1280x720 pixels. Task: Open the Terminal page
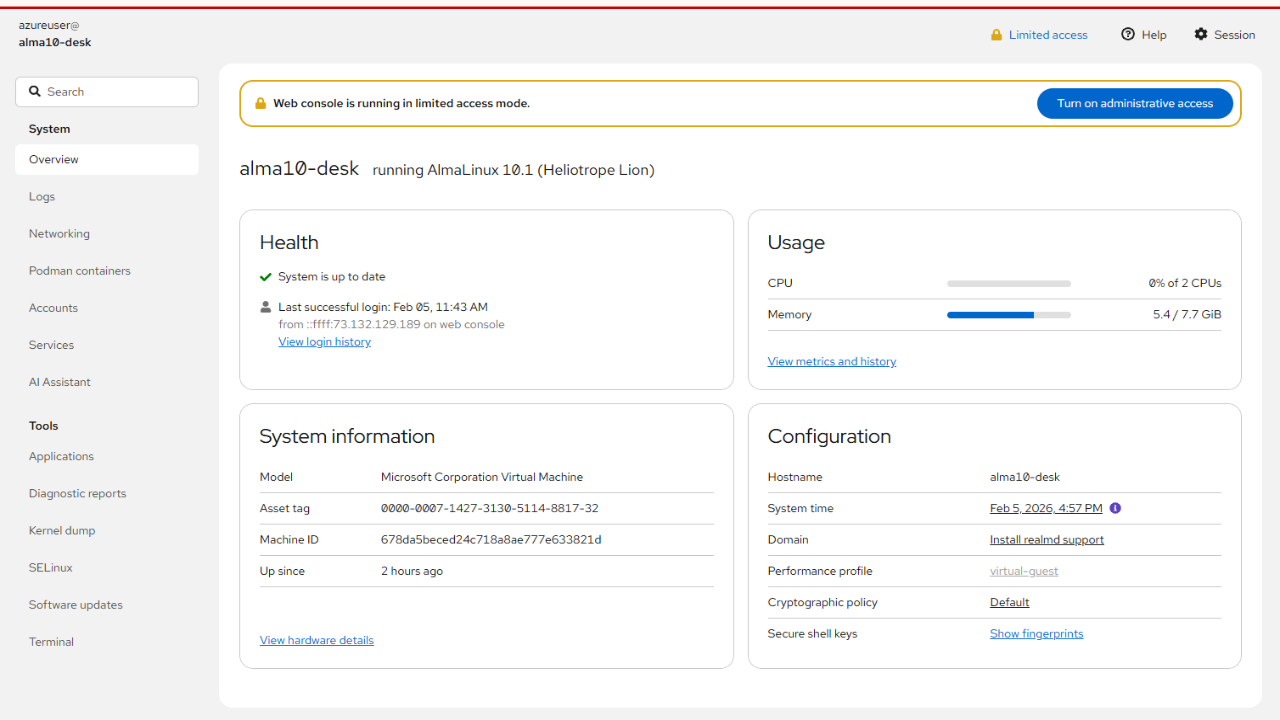pos(107,642)
